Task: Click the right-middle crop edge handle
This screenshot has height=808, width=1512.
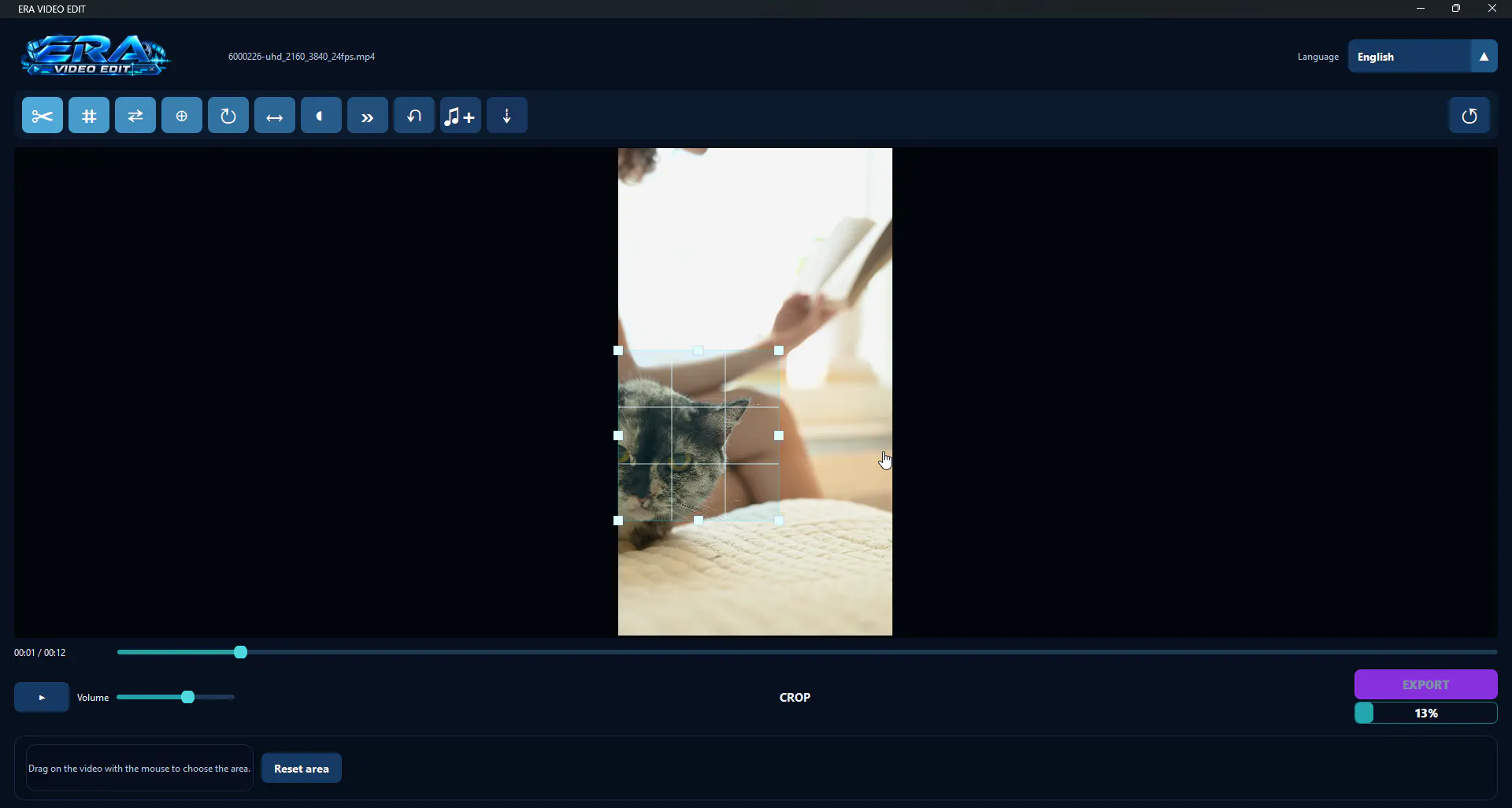Action: pos(779,436)
